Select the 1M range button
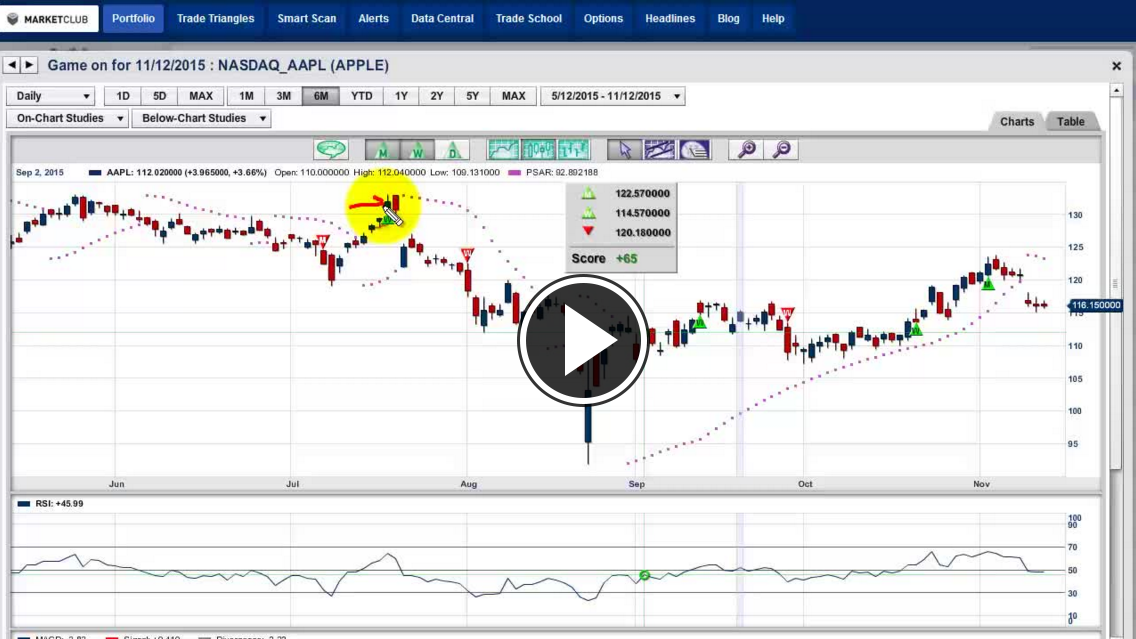 (246, 96)
